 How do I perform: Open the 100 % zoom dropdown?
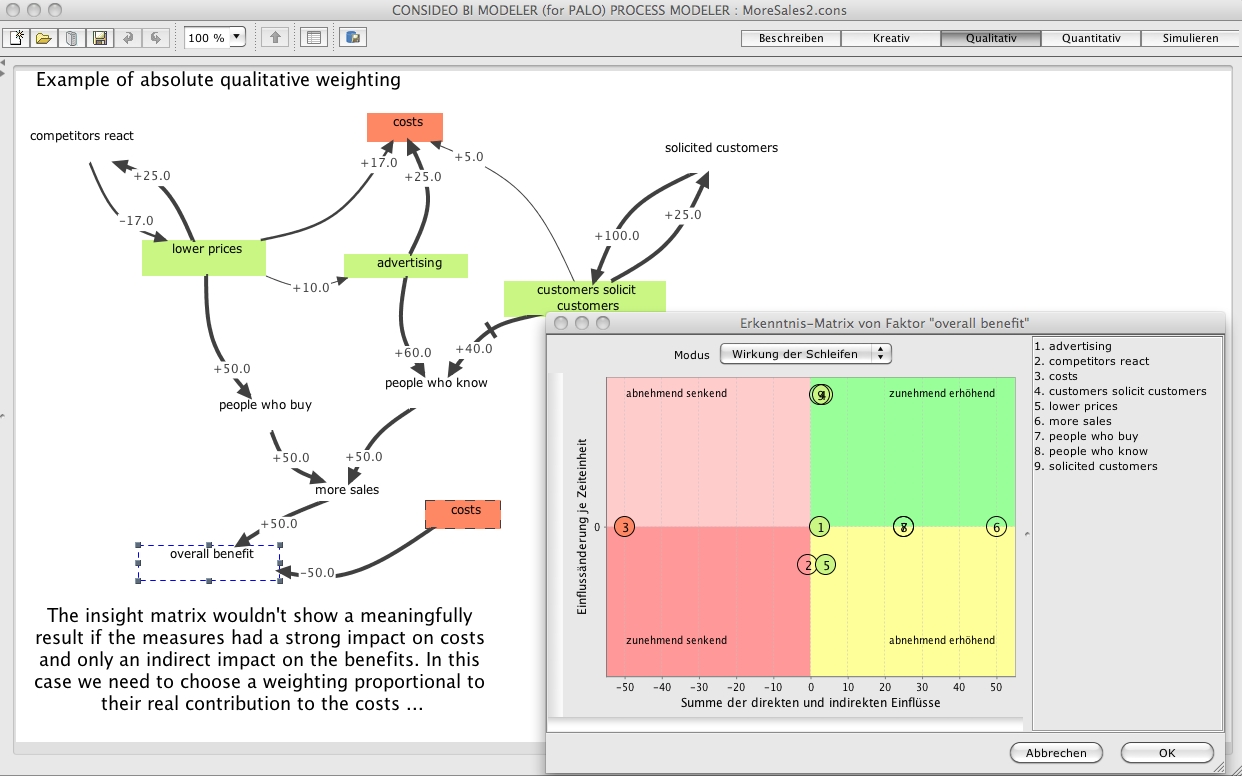click(x=237, y=38)
